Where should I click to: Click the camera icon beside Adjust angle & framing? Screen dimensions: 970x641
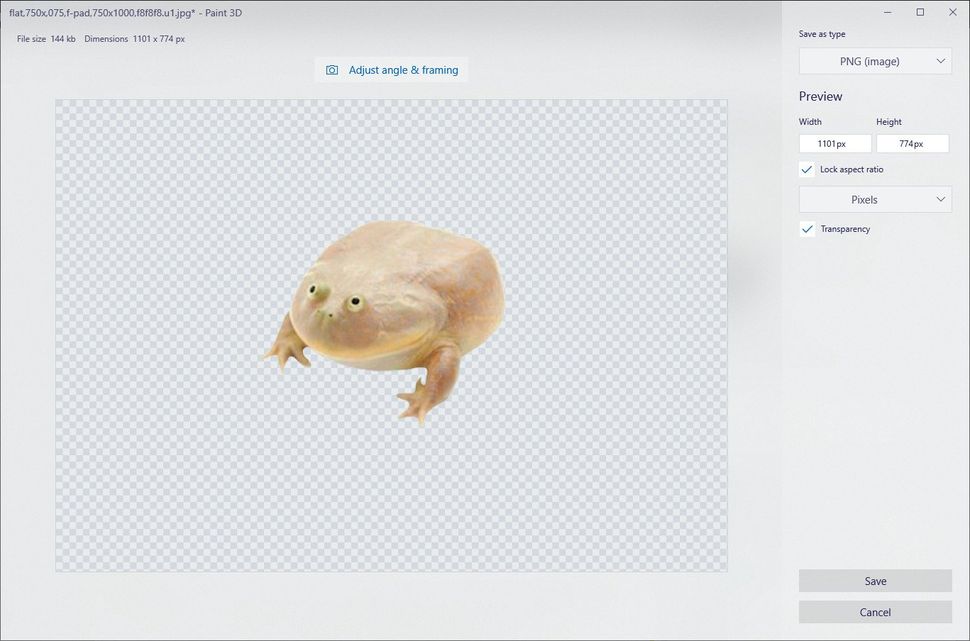pyautogui.click(x=331, y=70)
